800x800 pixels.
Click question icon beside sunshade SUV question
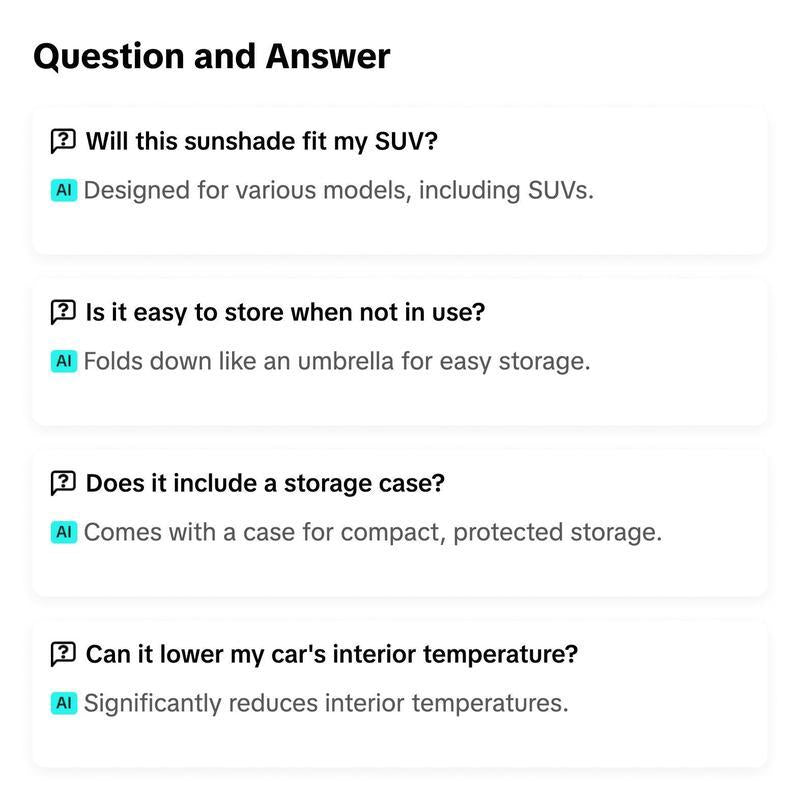(63, 141)
